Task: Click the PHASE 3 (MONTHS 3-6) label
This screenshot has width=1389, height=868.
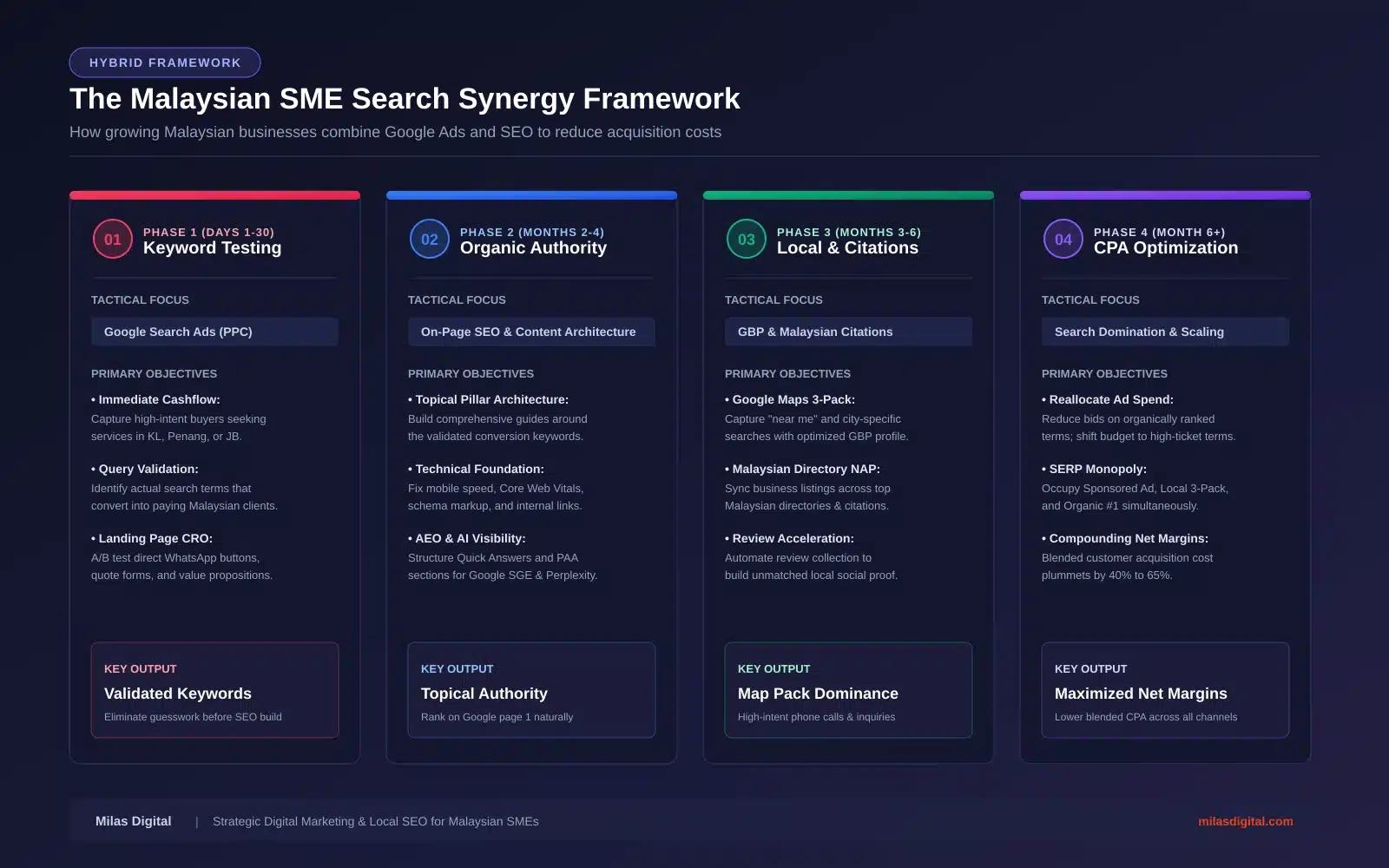Action: point(849,232)
